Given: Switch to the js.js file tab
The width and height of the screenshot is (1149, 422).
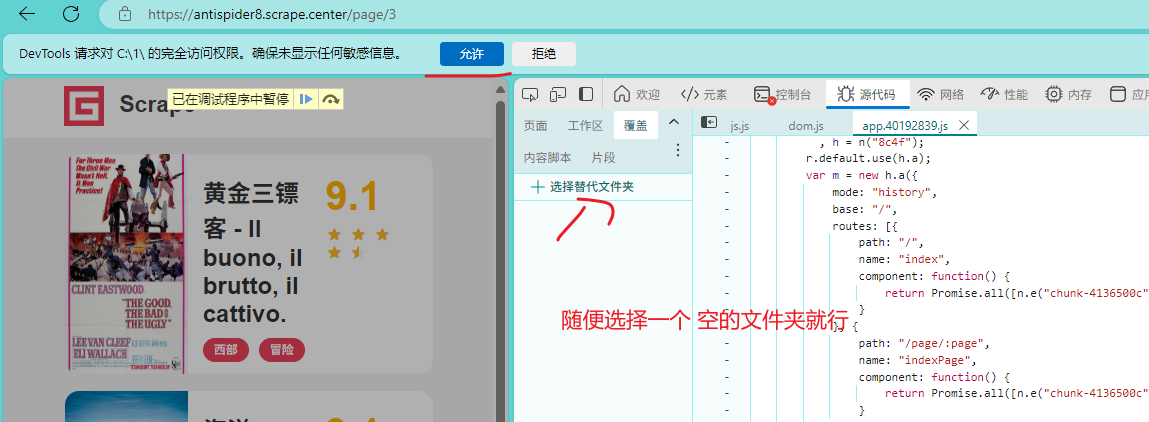Looking at the screenshot, I should tap(739, 126).
